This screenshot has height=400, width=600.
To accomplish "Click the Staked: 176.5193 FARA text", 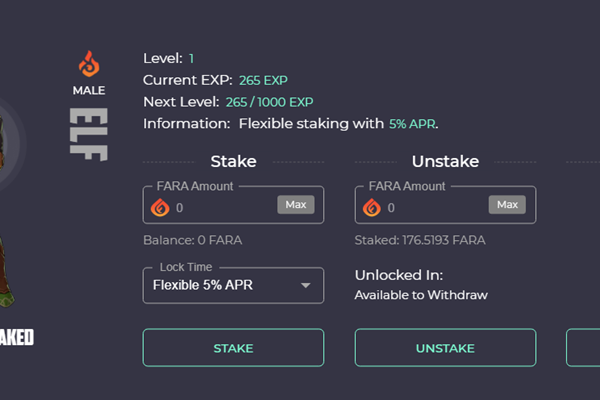I will point(420,240).
